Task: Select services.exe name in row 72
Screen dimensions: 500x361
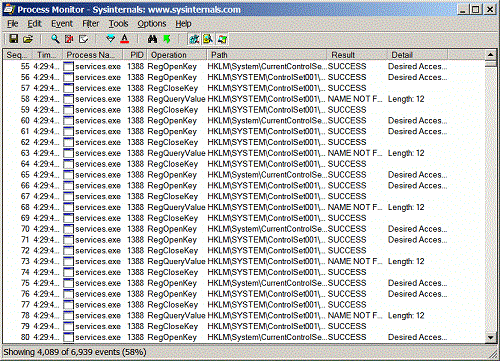Action: click(x=98, y=251)
